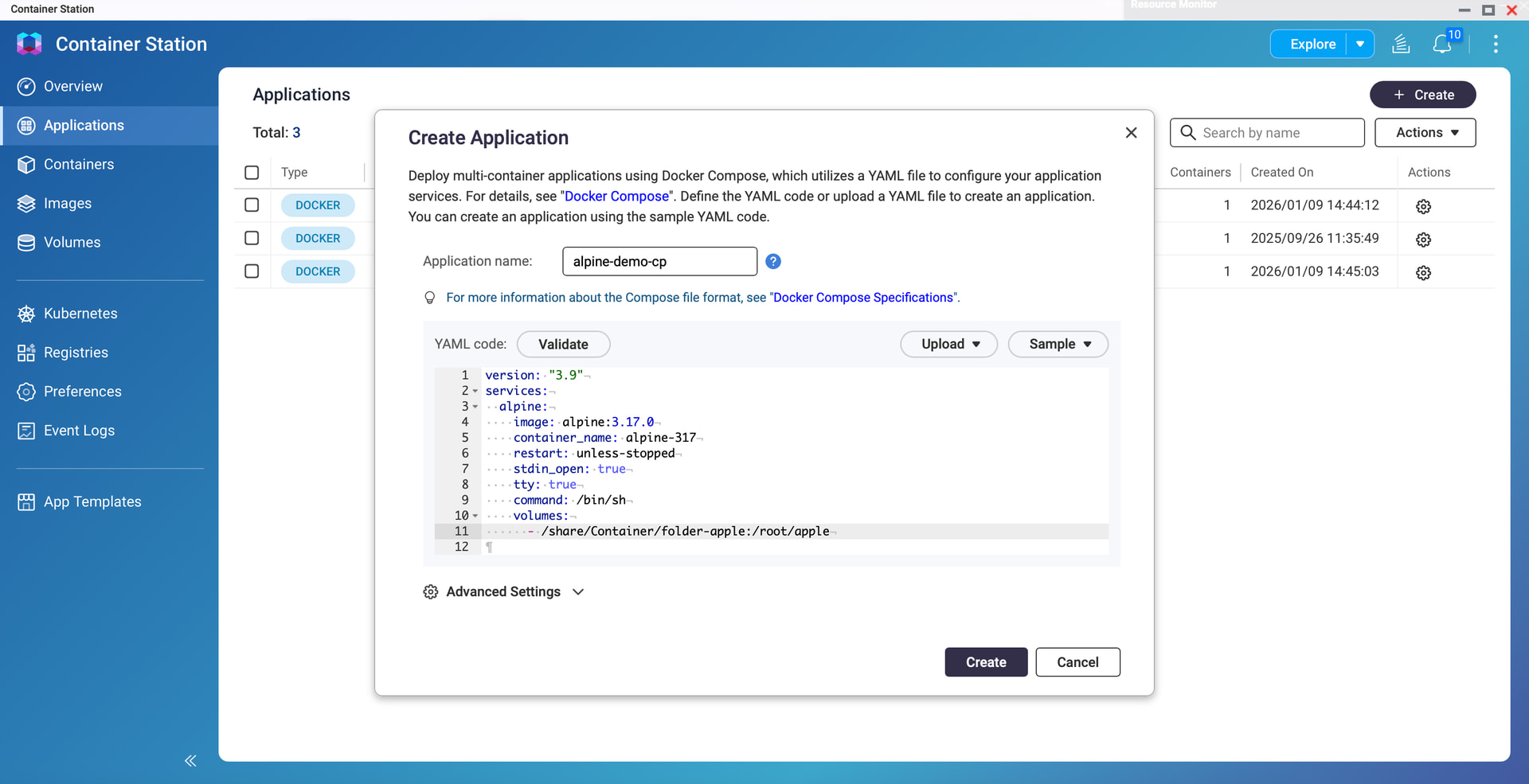Check the first DOCKER row checkbox
Viewport: 1529px width, 784px height.
tap(252, 205)
